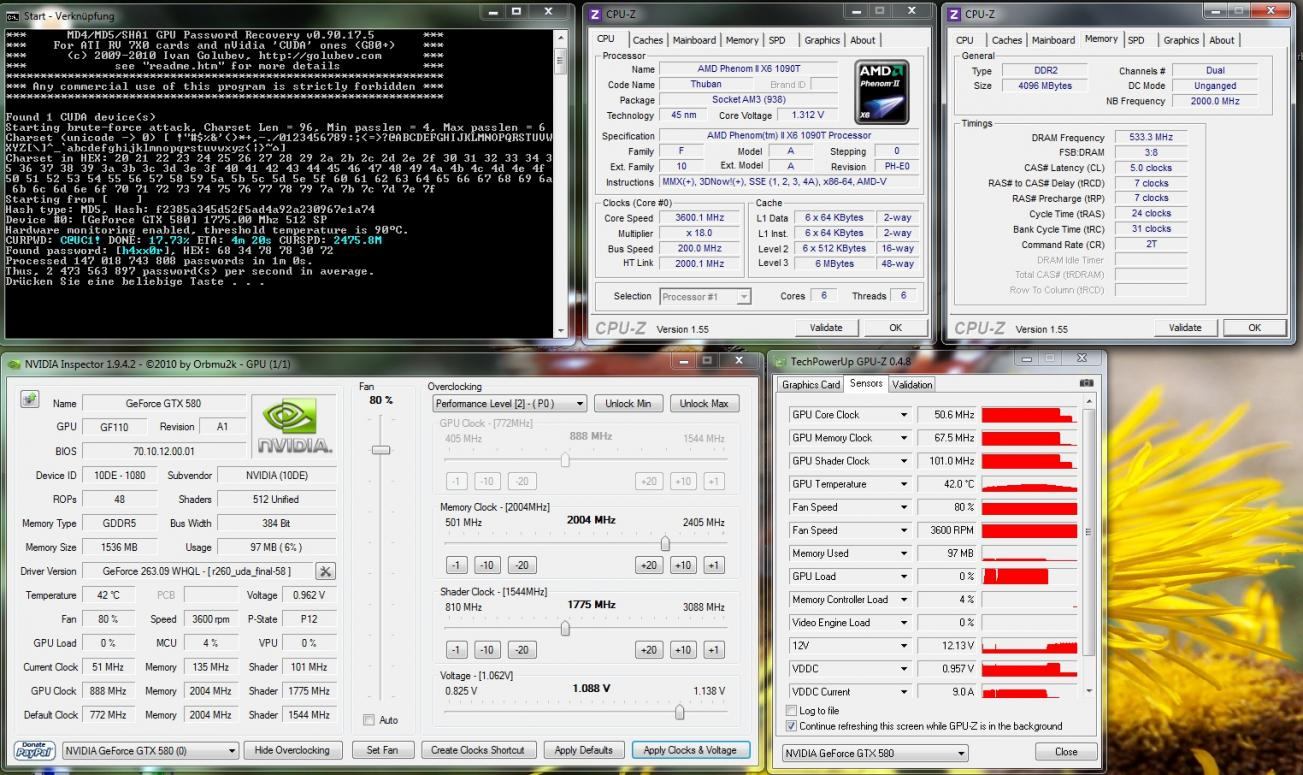Click OK in the Memory-tab CPU-Z window
The image size is (1303, 775).
click(1254, 327)
